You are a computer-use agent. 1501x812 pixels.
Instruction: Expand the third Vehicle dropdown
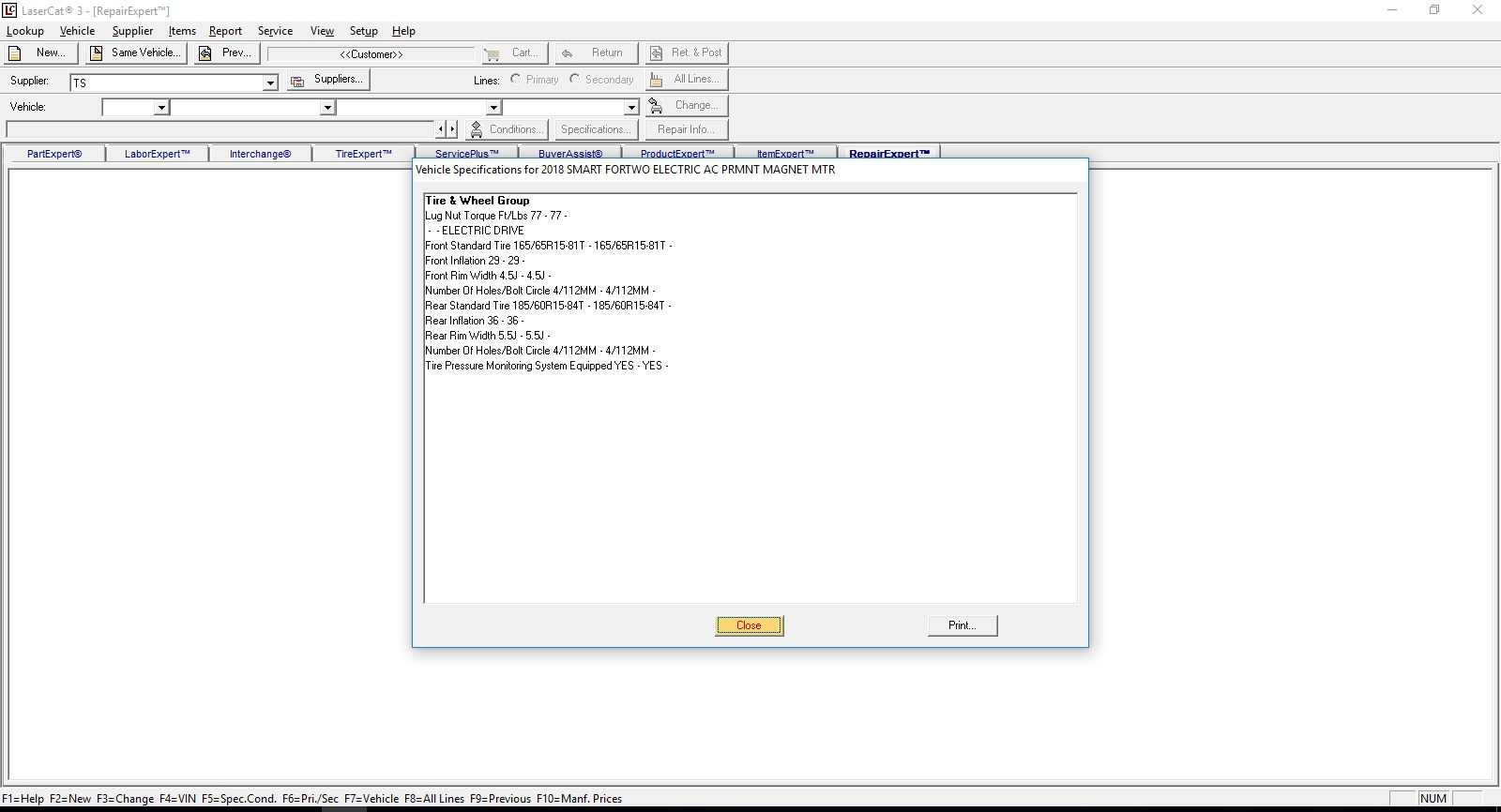coord(493,108)
